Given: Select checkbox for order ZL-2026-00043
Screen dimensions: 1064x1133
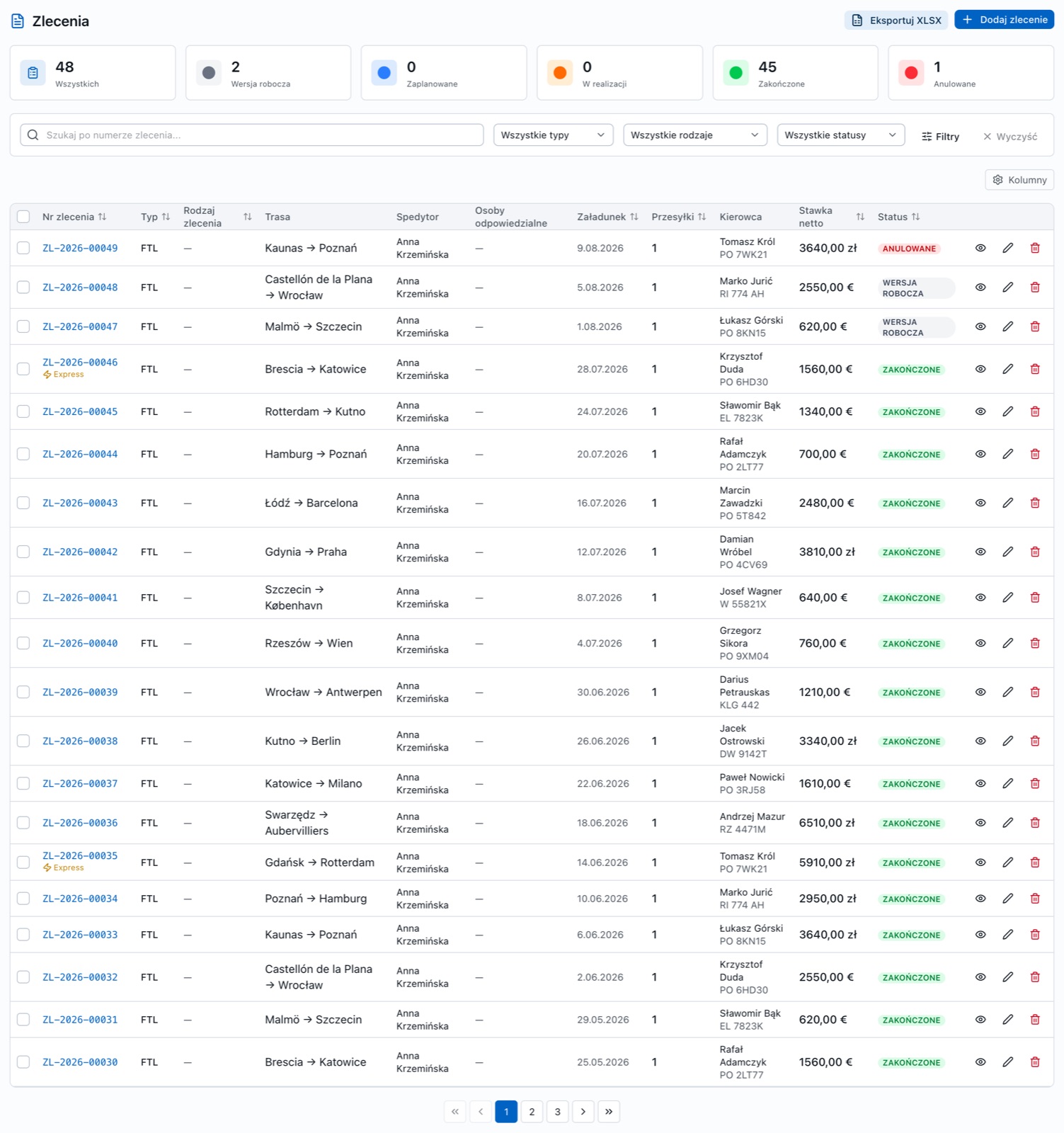Looking at the screenshot, I should (x=23, y=503).
